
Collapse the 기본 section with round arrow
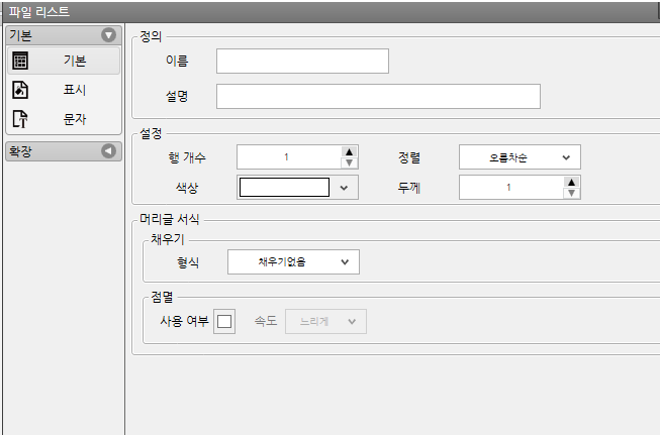[x=109, y=35]
